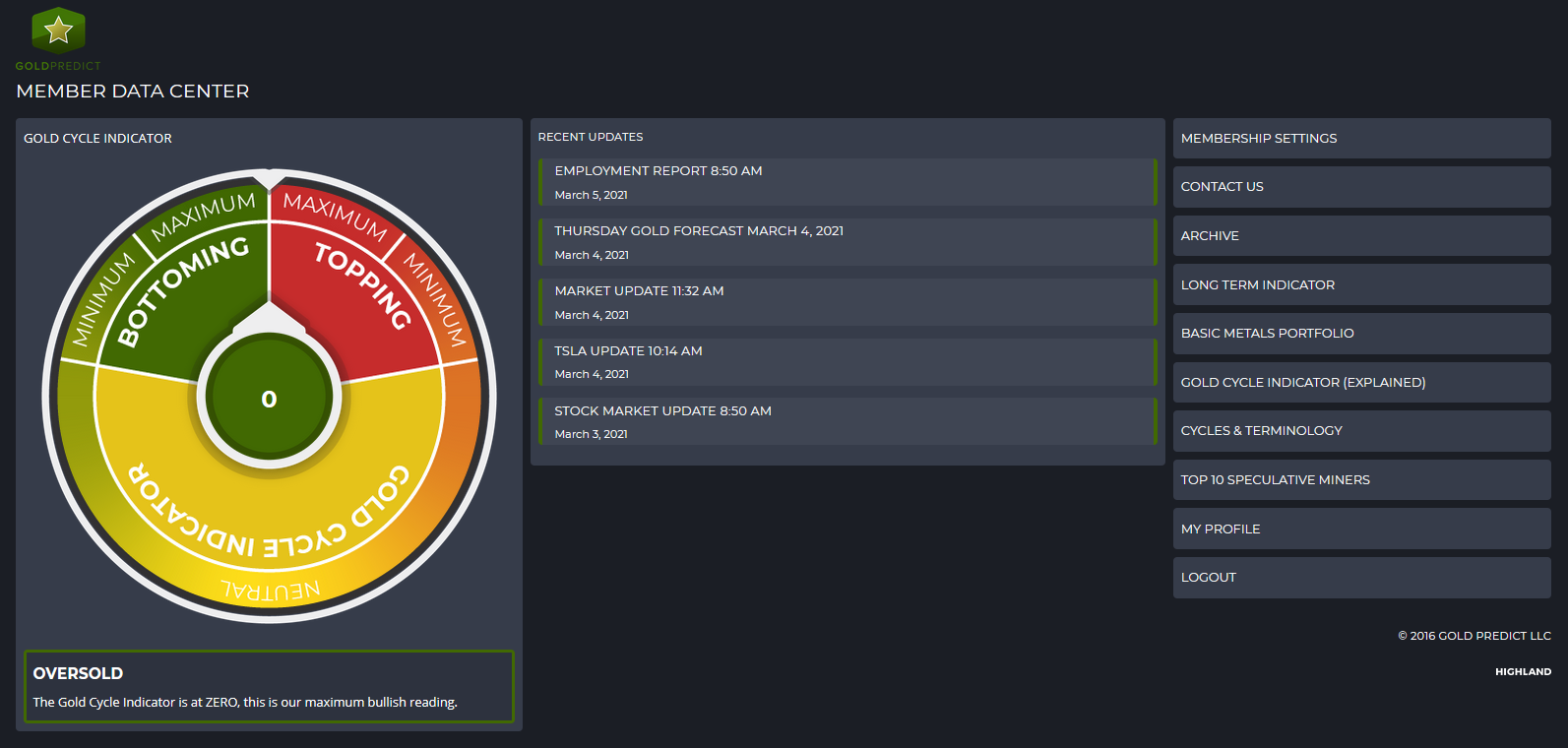Viewport: 1568px width, 748px height.
Task: Open Cycles & Terminology page
Action: click(x=1261, y=431)
